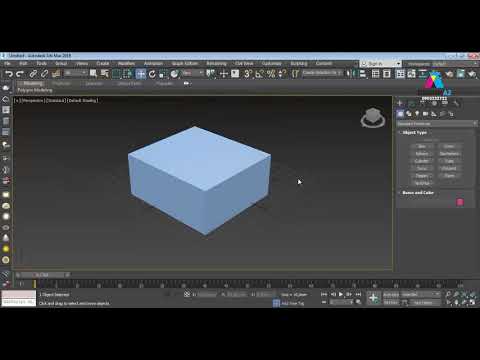Image resolution: width=480 pixels, height=360 pixels.
Task: Switch command panel to Hierarchy tab
Action: (423, 104)
